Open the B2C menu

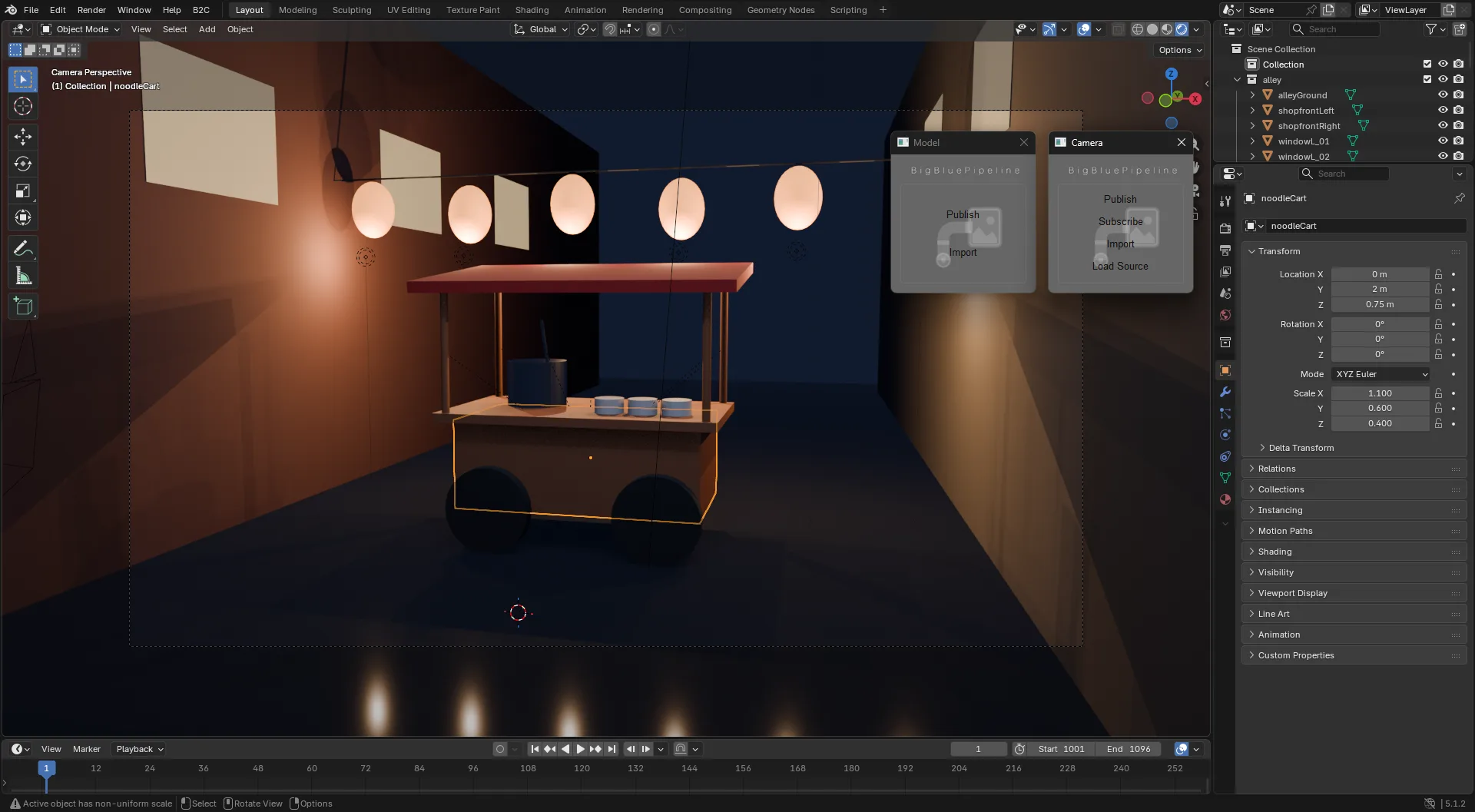click(201, 10)
